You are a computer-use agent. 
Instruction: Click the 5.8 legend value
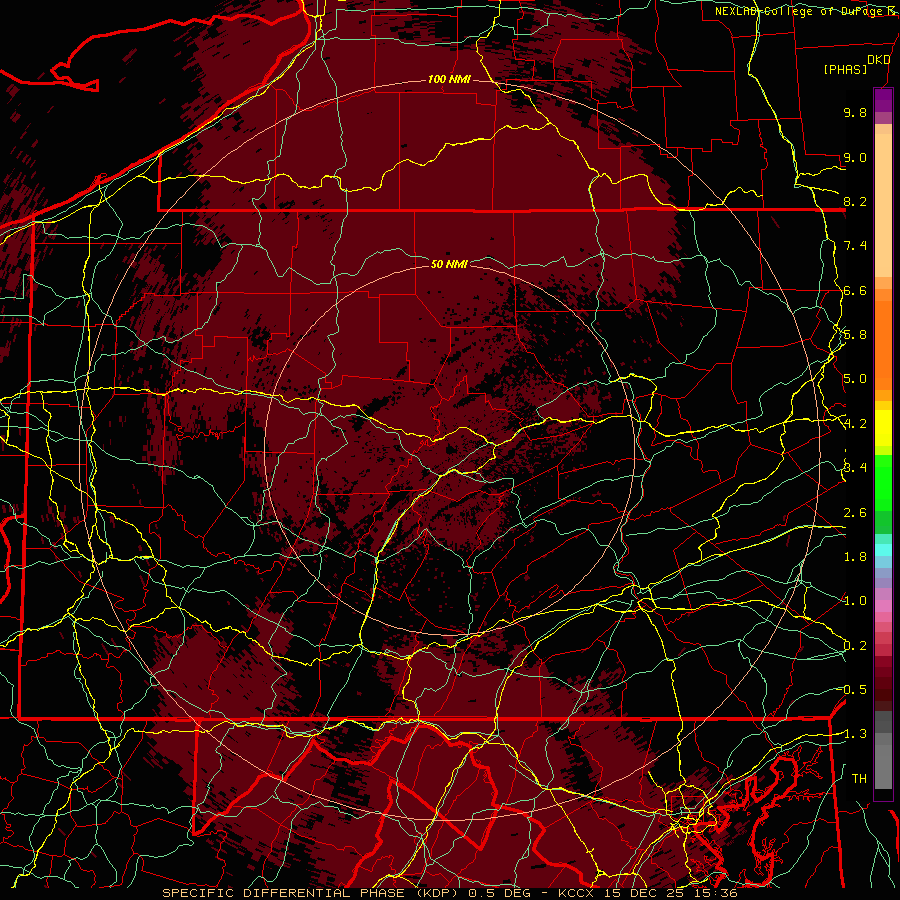(855, 335)
